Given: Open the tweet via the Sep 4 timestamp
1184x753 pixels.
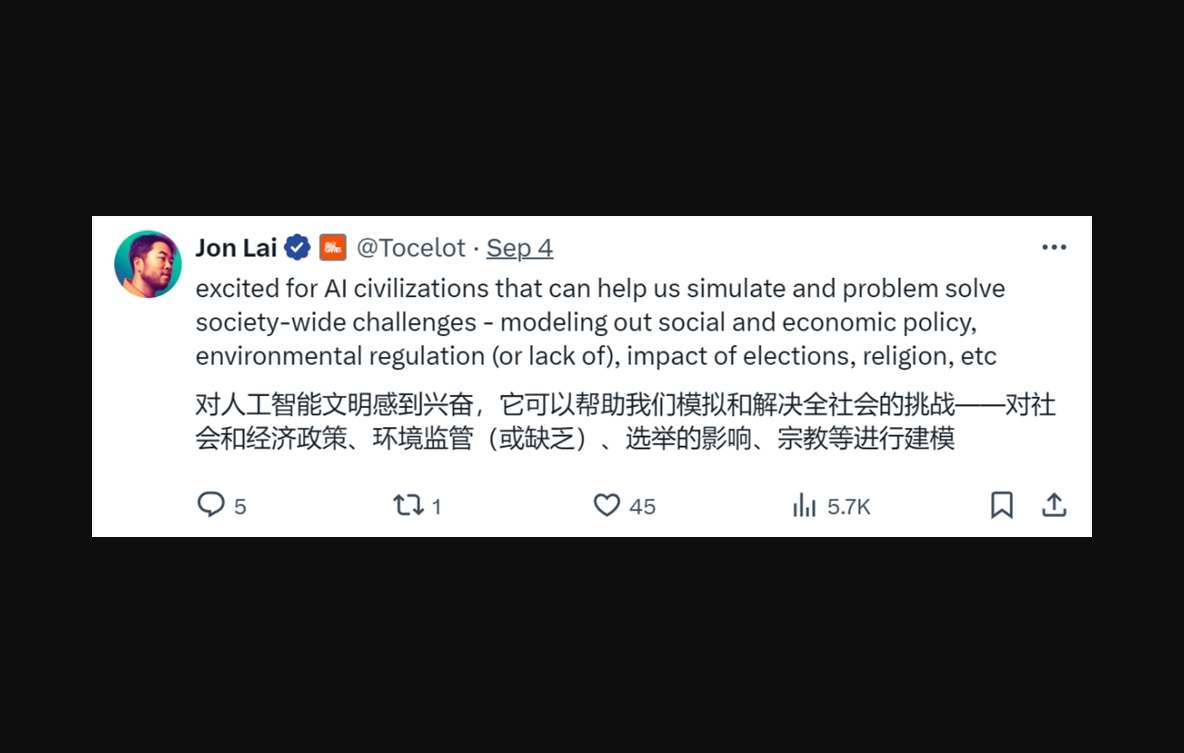Looking at the screenshot, I should [519, 247].
